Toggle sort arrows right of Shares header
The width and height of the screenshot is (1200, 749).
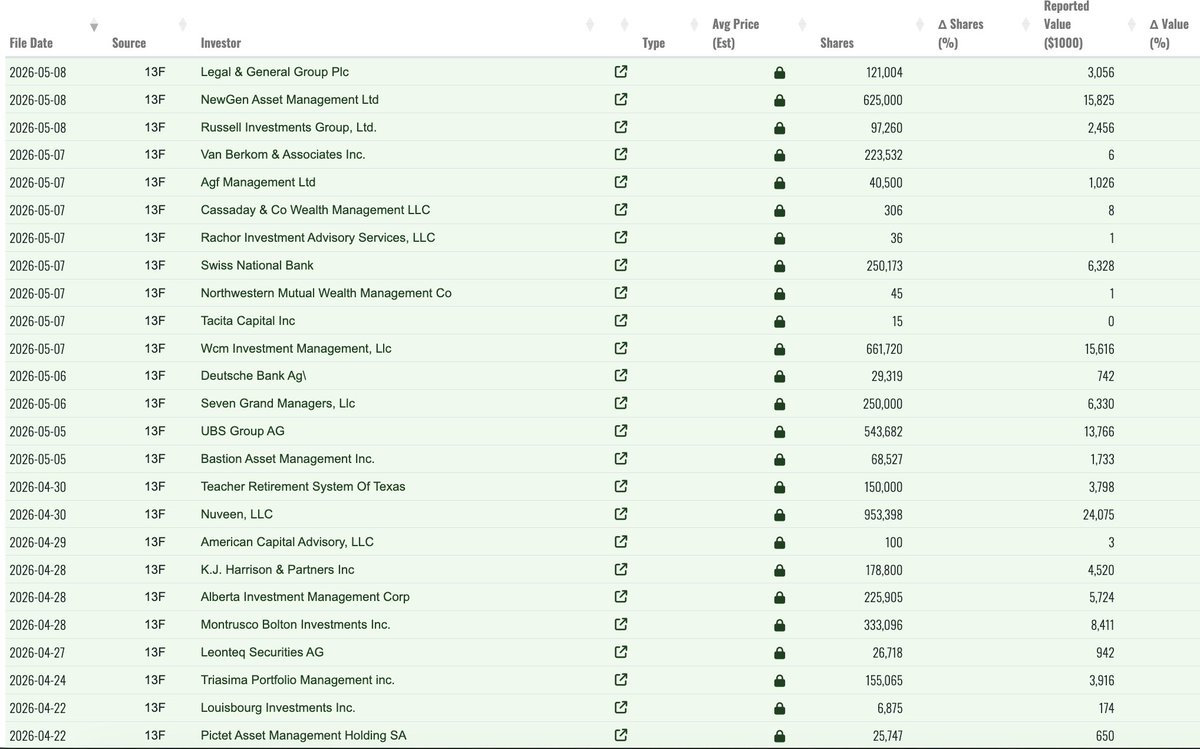click(x=920, y=25)
